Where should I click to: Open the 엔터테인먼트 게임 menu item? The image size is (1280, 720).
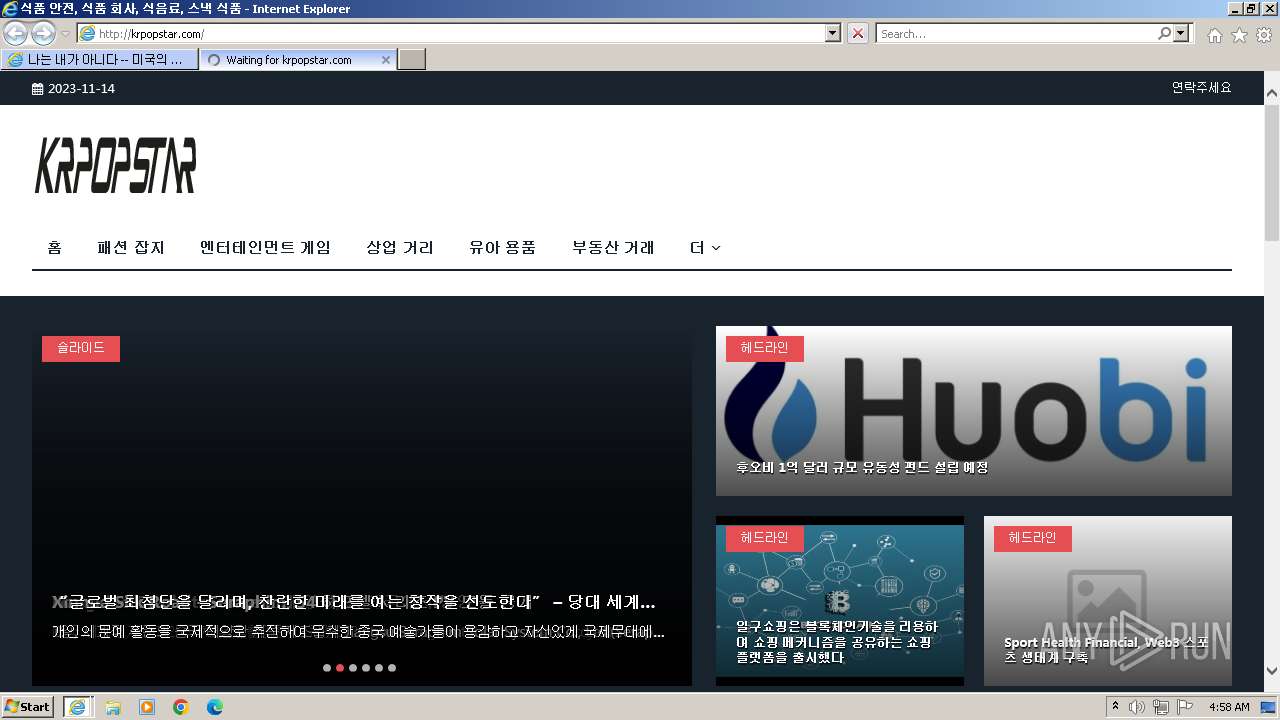(265, 247)
